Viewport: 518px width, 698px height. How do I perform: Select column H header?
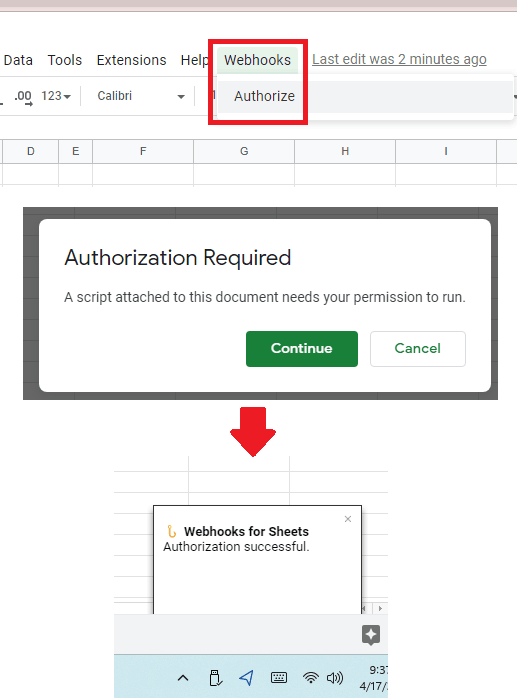(x=345, y=151)
